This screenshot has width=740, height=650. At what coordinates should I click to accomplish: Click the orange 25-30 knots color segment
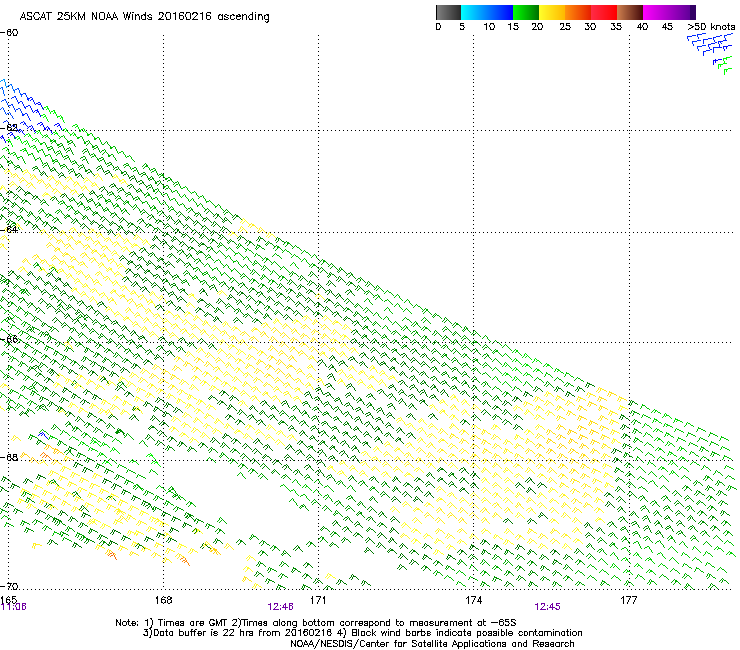click(x=578, y=12)
